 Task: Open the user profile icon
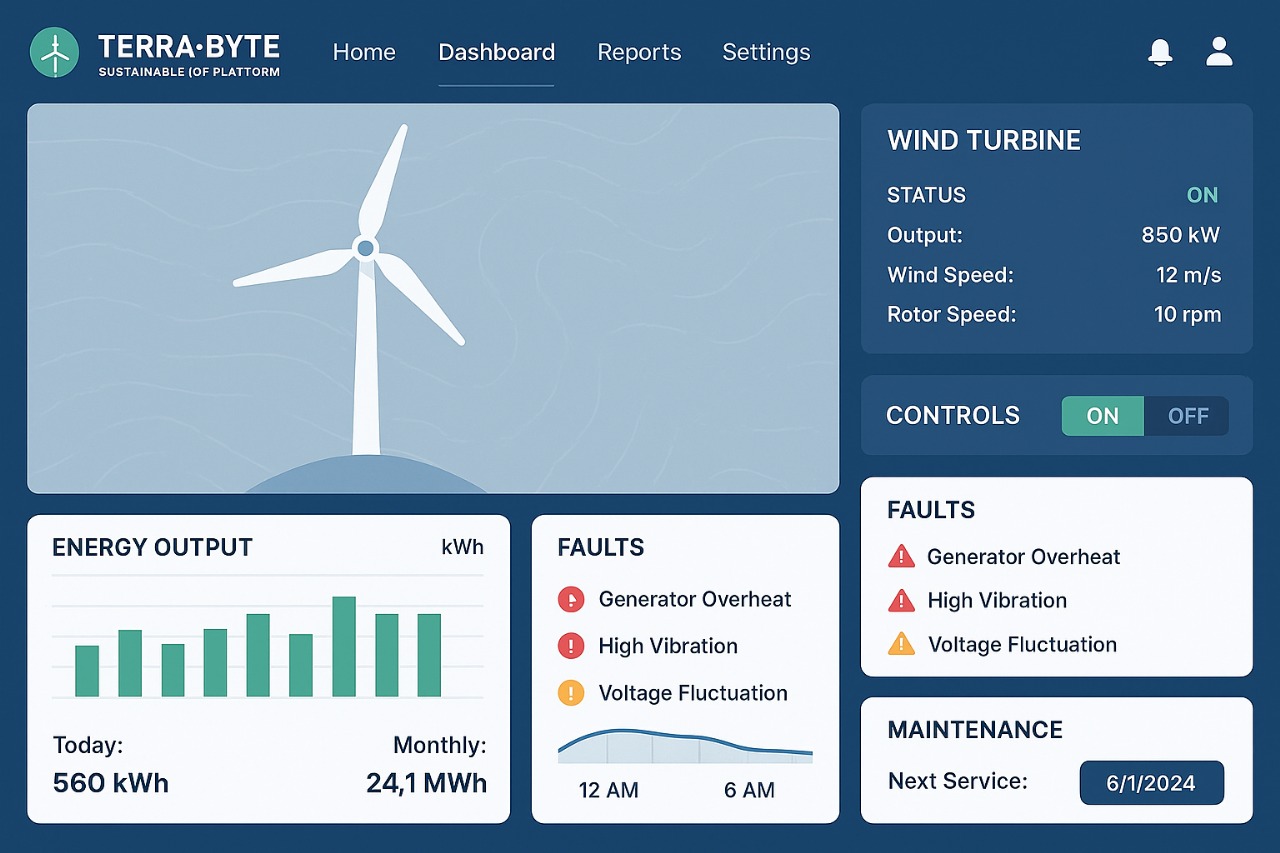(1219, 52)
